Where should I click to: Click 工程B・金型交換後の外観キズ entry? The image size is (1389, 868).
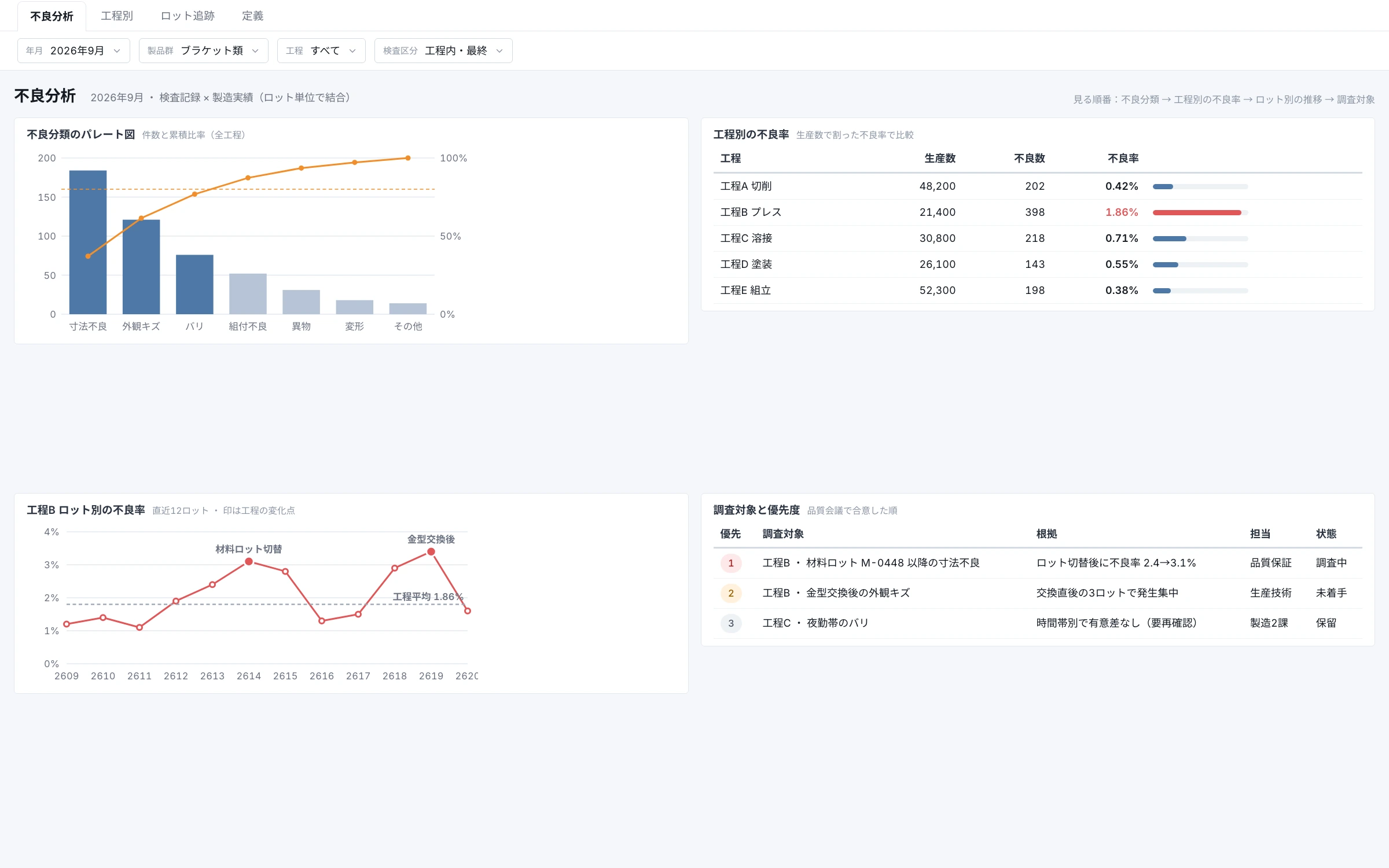click(x=836, y=593)
